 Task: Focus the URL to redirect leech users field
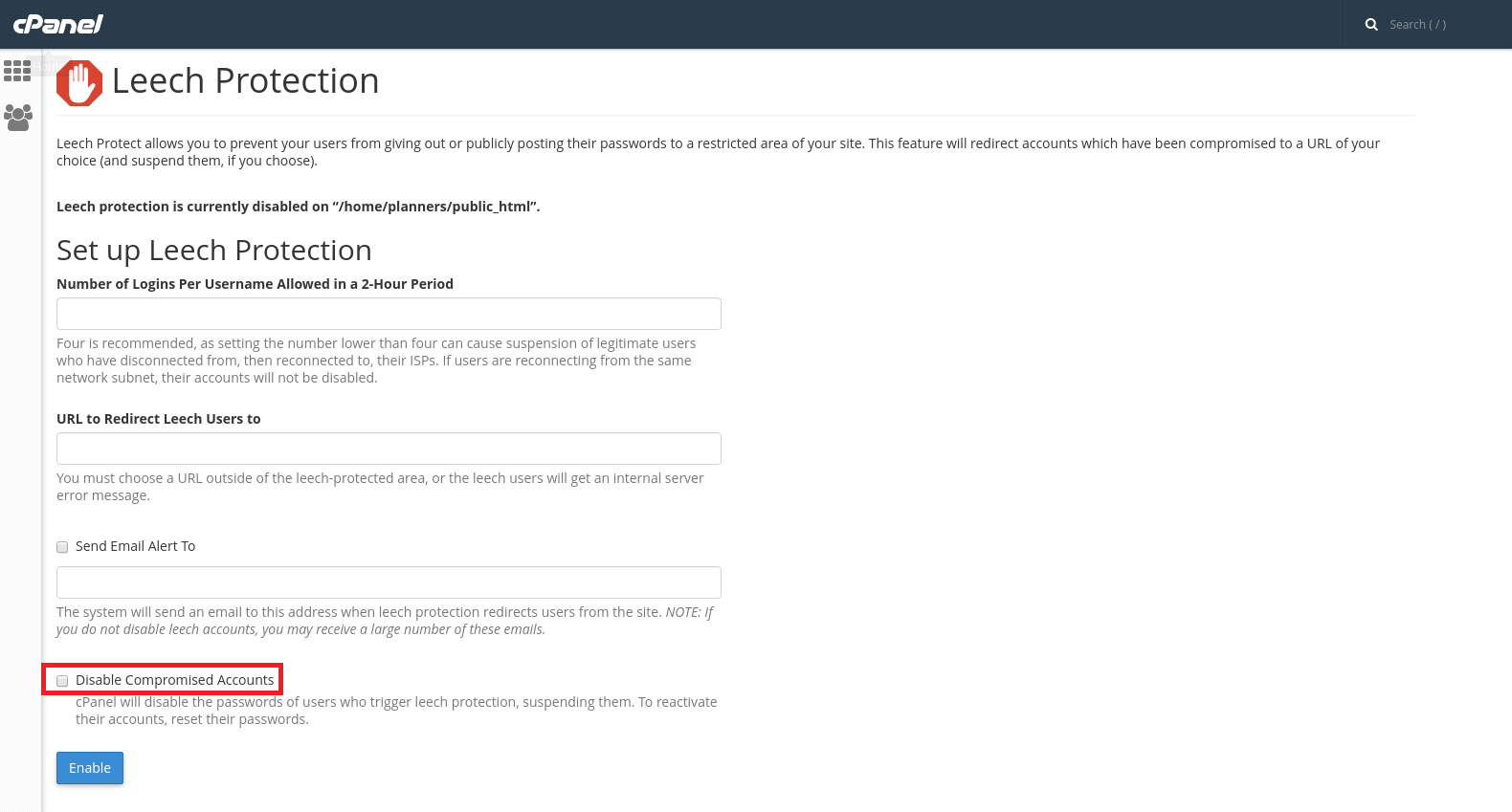[x=389, y=449]
